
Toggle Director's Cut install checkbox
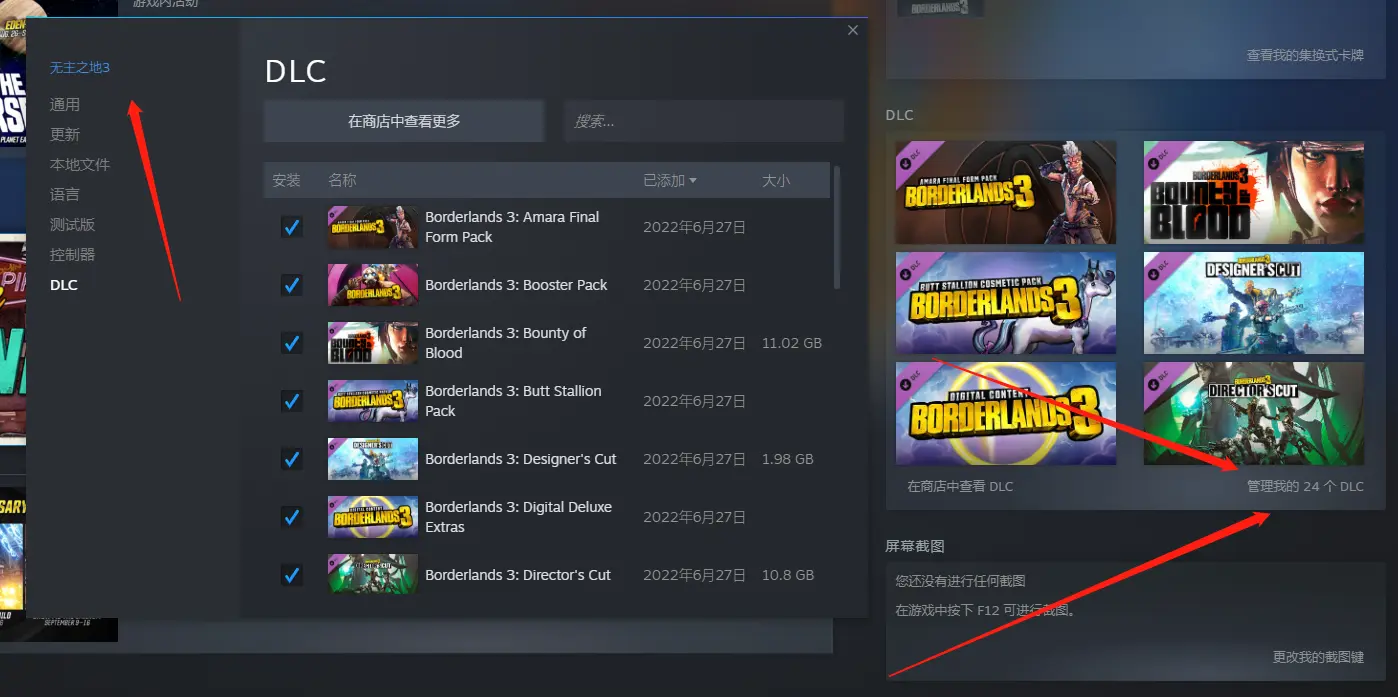pos(291,575)
